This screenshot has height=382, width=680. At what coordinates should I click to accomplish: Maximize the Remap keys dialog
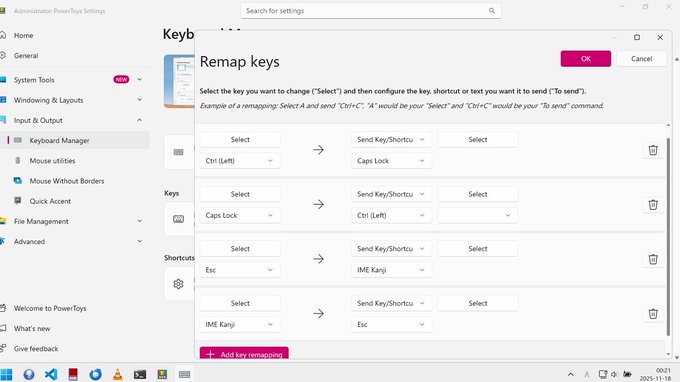pyautogui.click(x=637, y=38)
